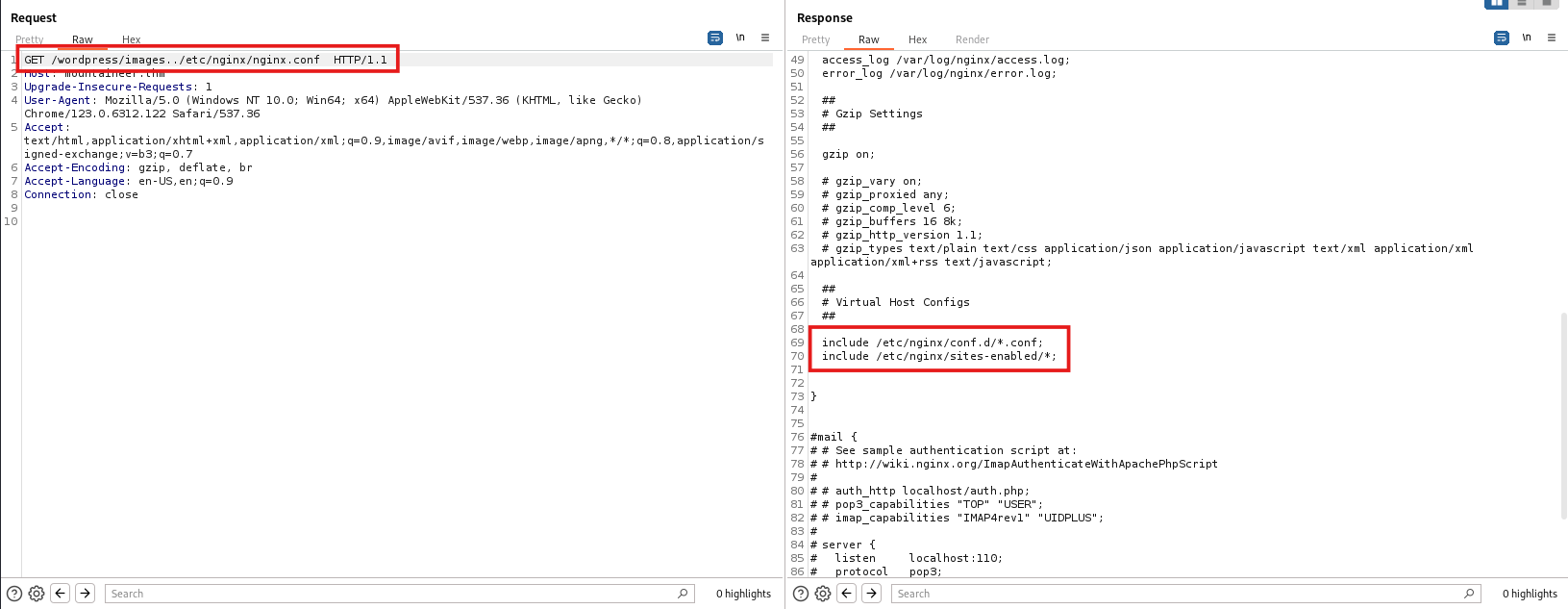Toggle non-printable characters in Request panel
The image size is (1568, 609).
740,38
